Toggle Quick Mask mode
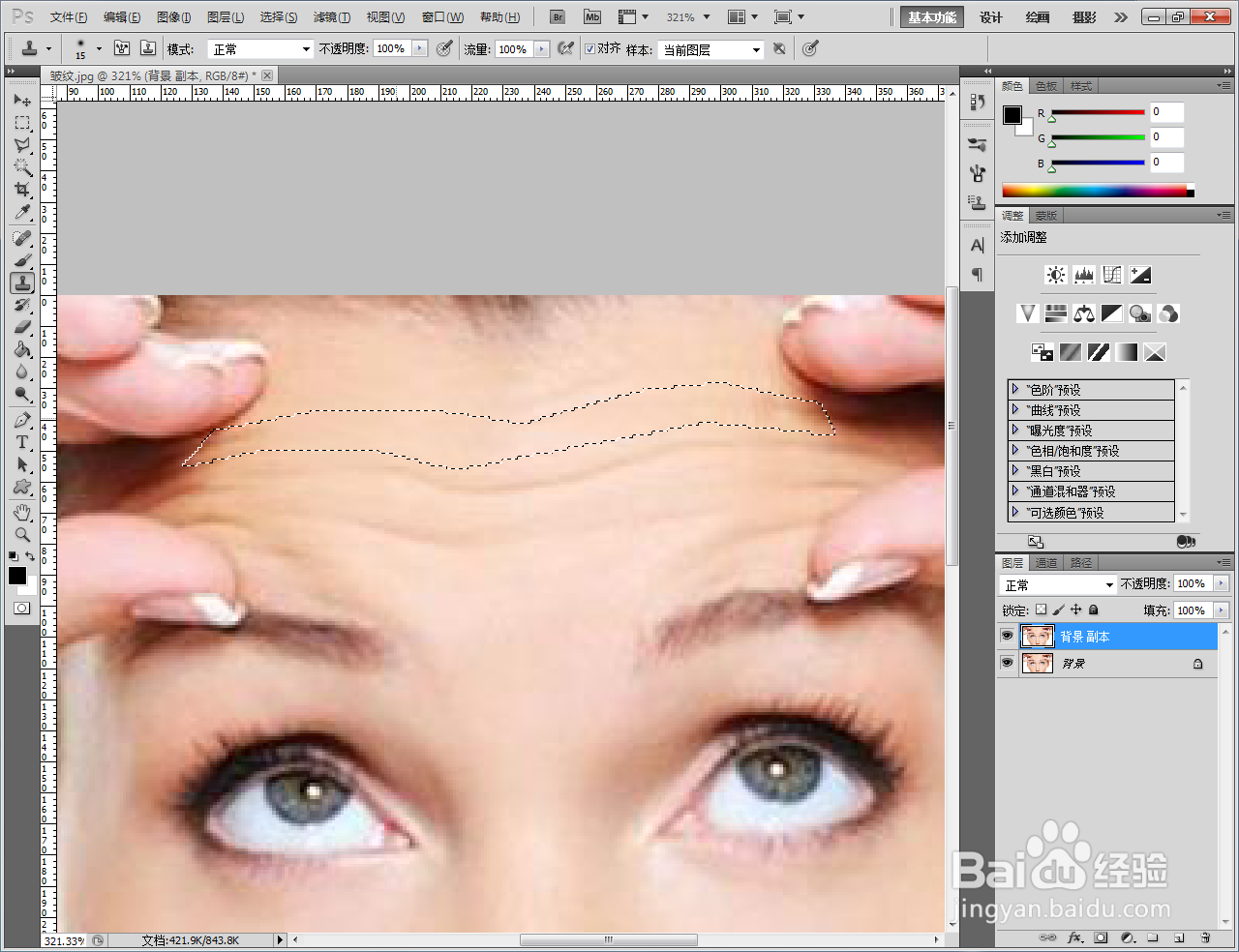Image resolution: width=1239 pixels, height=952 pixels. click(22, 609)
